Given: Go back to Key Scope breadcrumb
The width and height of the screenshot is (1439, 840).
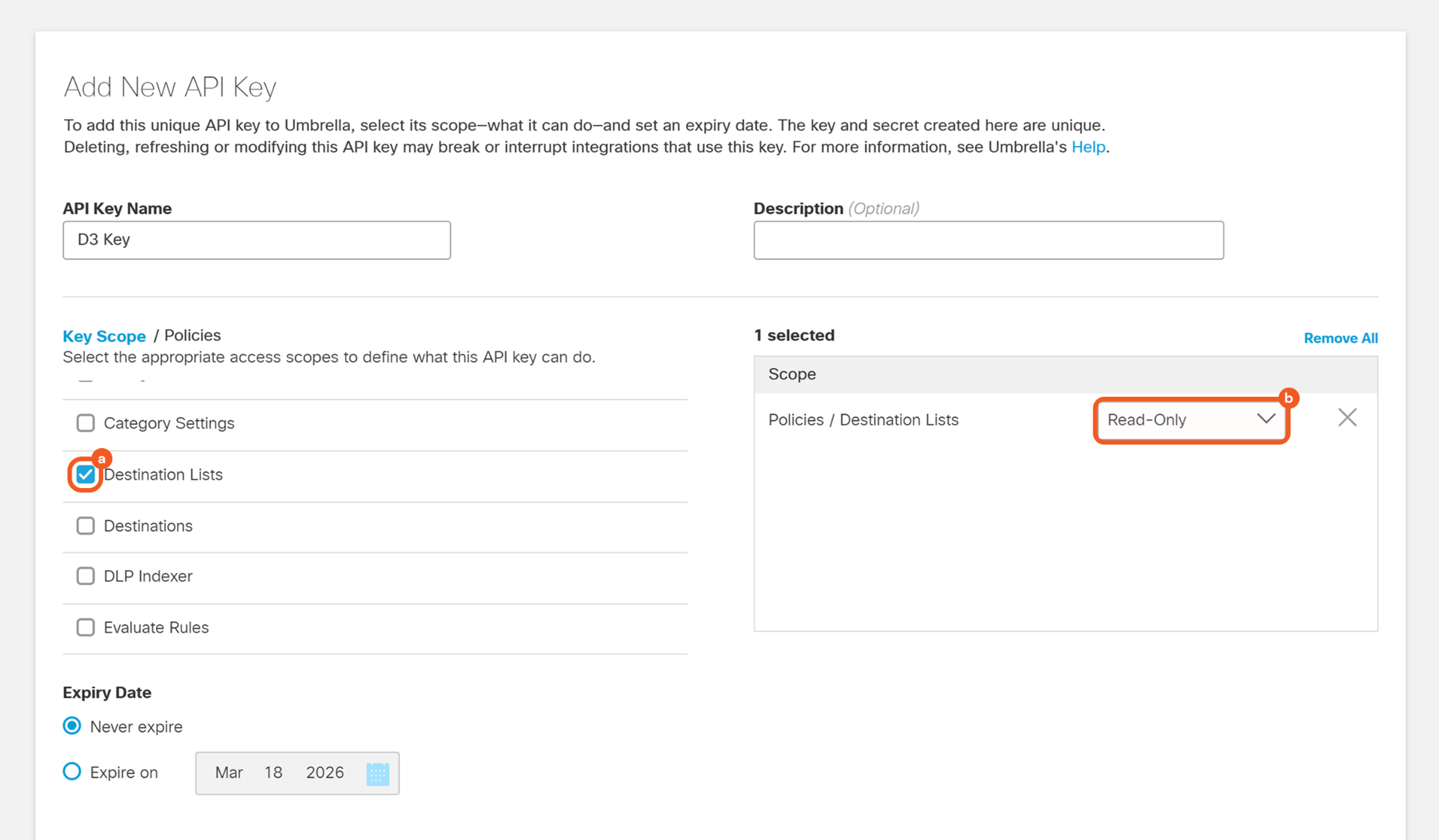Looking at the screenshot, I should click(105, 336).
